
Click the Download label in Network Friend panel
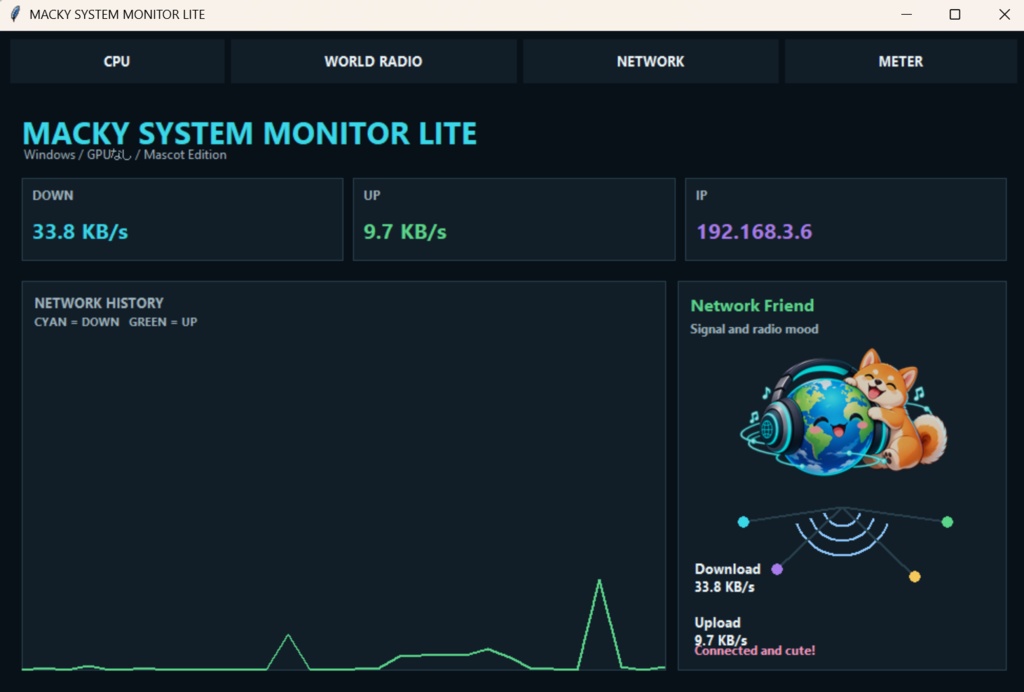coord(728,569)
